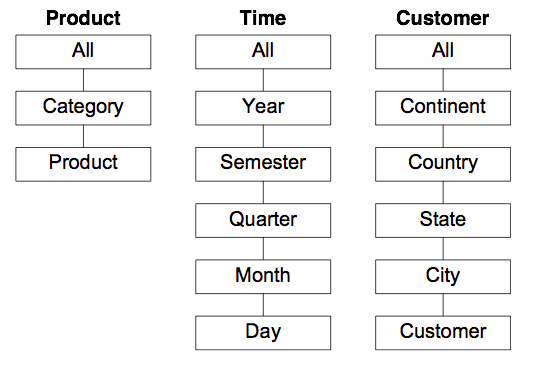Select the All box under Product
Image resolution: width=534 pixels, height=370 pixels.
83,52
